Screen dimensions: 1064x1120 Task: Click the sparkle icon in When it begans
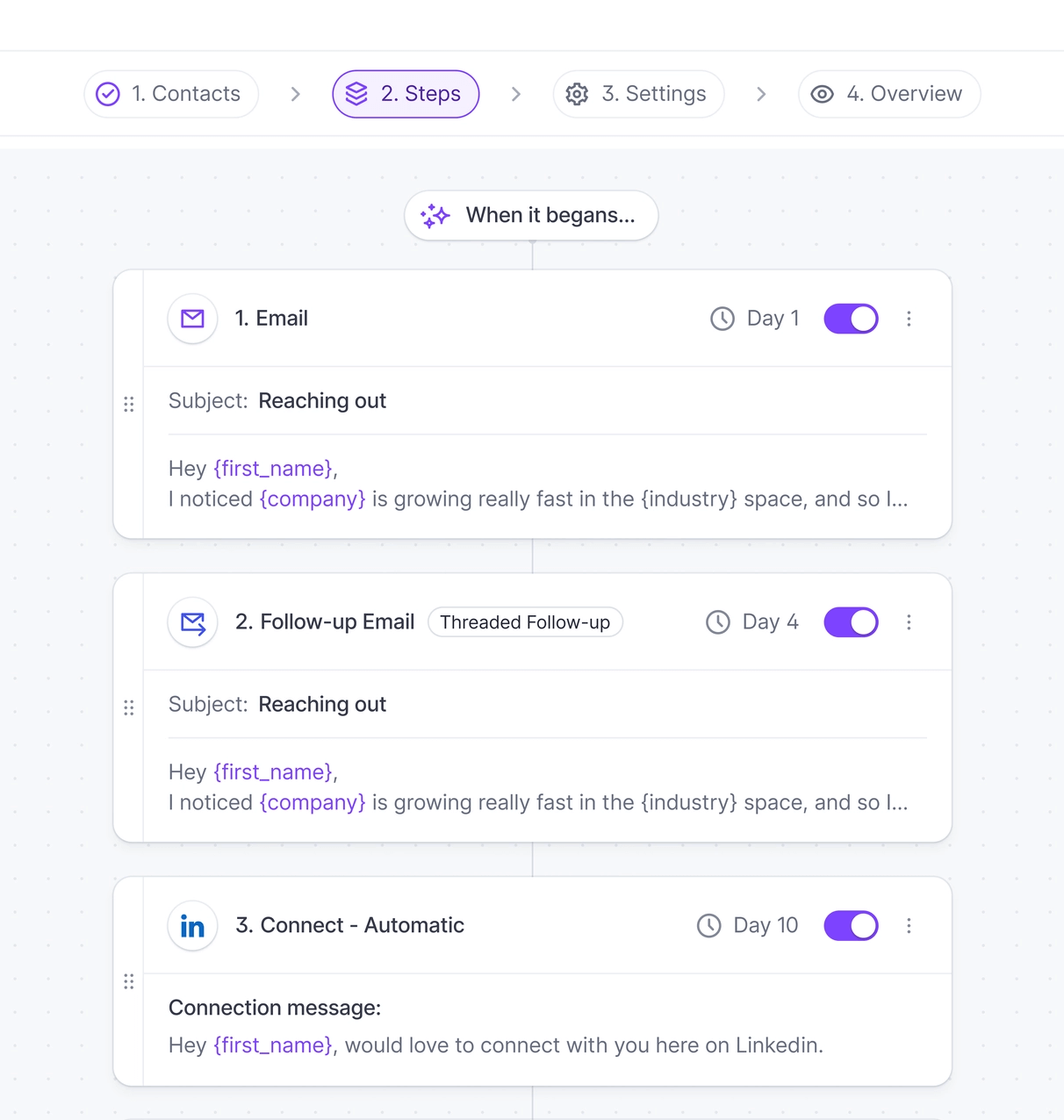[435, 216]
